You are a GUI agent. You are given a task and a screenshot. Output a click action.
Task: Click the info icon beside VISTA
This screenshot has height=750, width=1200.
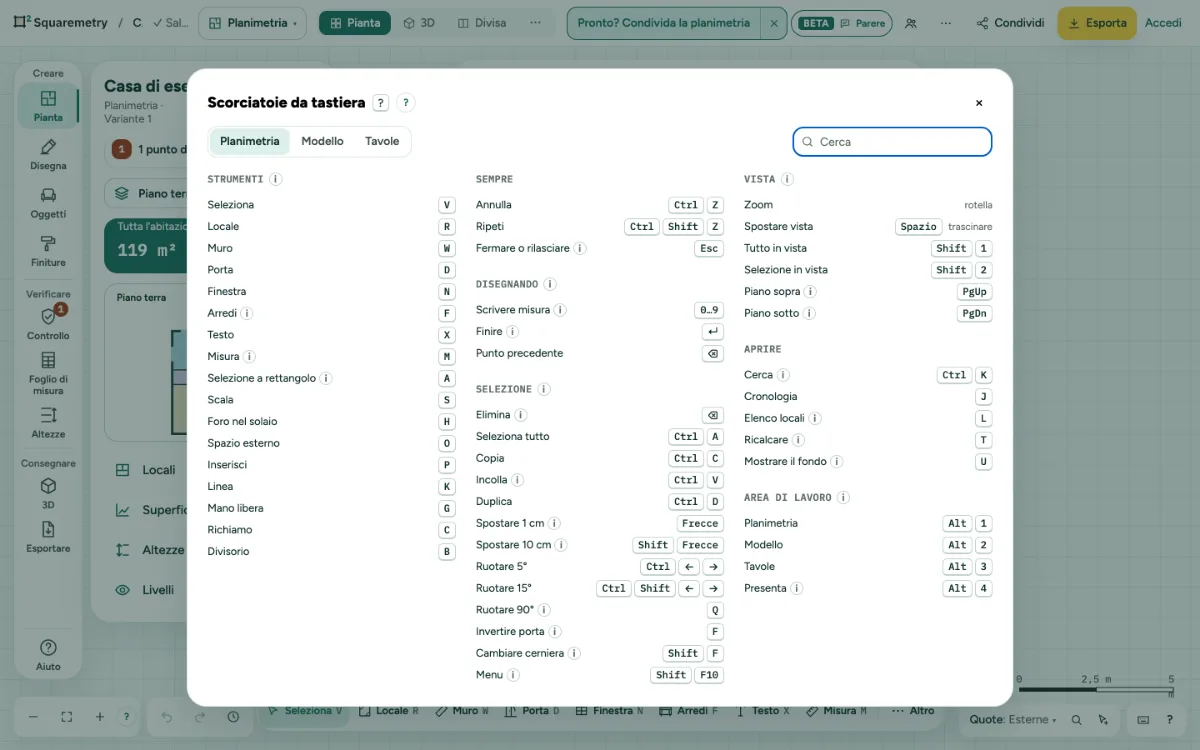(x=787, y=179)
